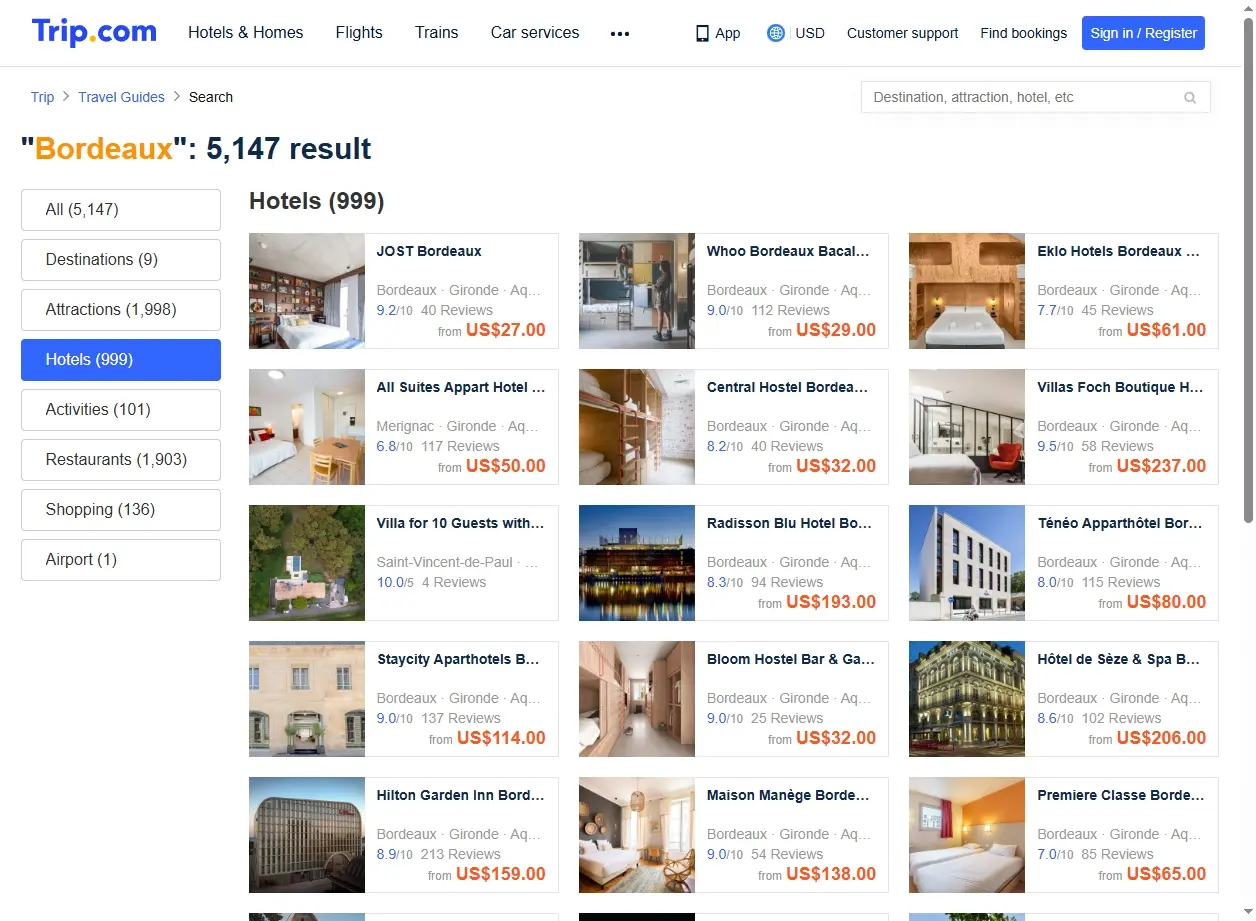Open Bloom Hostel Bar photo
This screenshot has width=1256, height=921.
coord(637,699)
